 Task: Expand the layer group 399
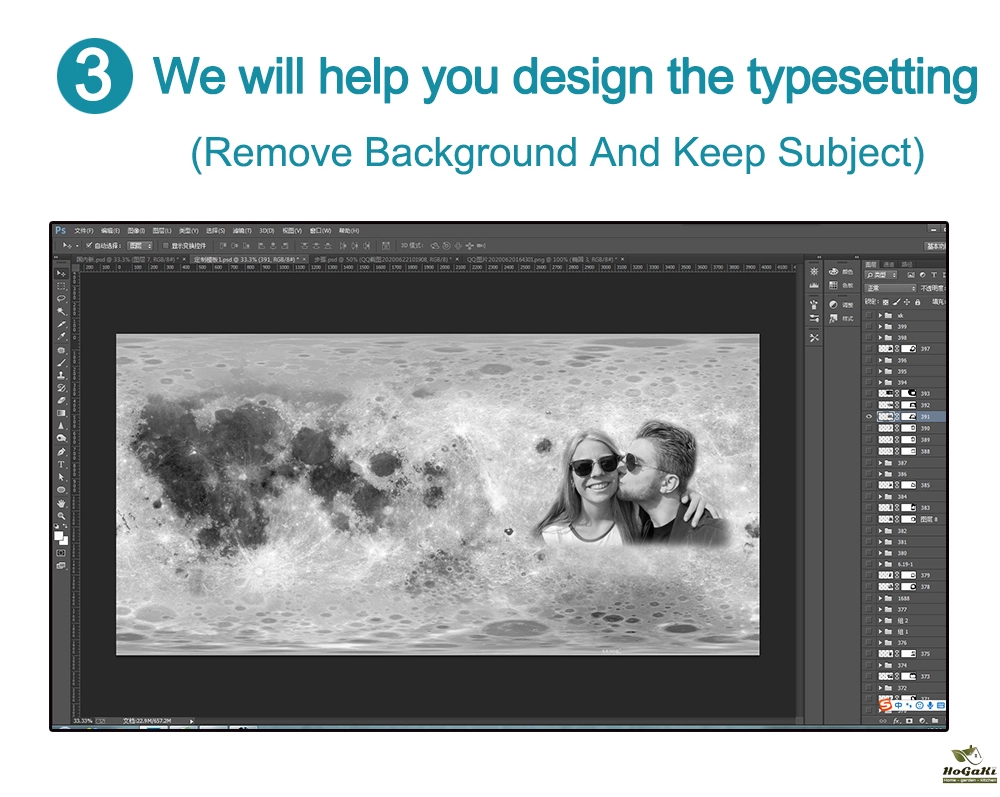tap(880, 327)
